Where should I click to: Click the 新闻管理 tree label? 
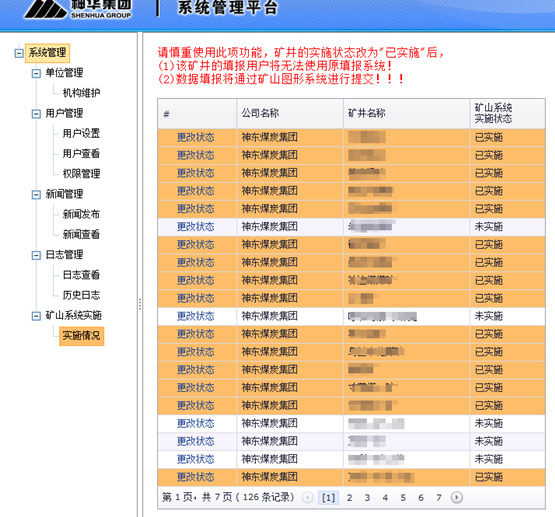tap(64, 194)
